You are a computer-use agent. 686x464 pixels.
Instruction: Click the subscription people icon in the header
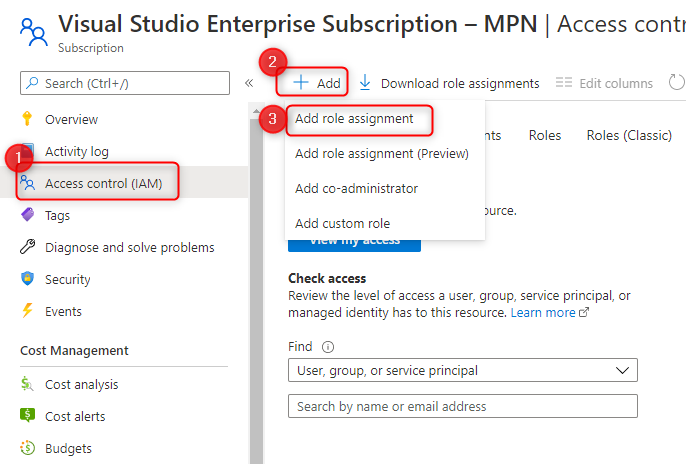tap(34, 31)
